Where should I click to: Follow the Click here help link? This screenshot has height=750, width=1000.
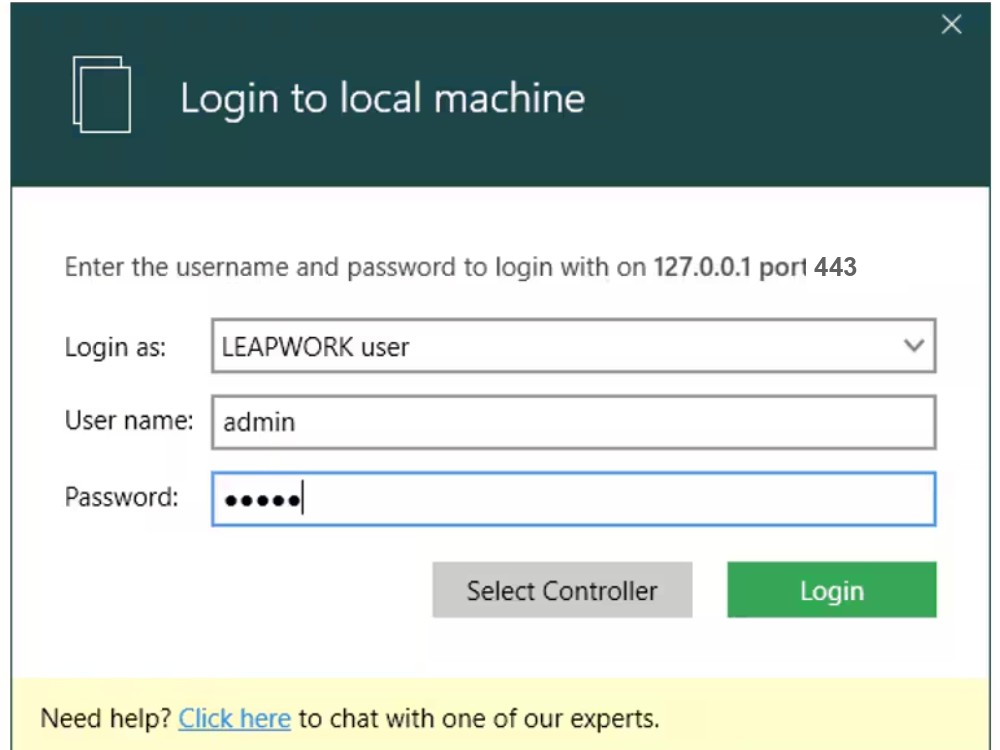[x=234, y=719]
